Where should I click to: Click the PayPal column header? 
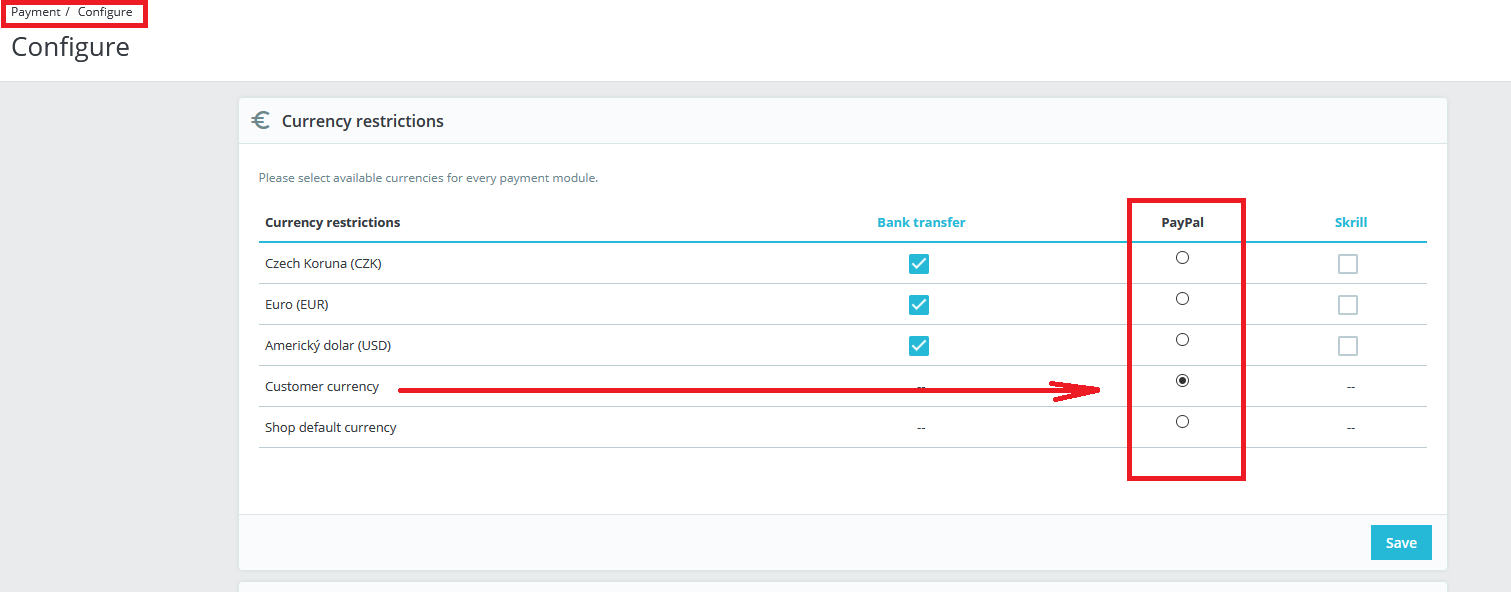click(x=1182, y=222)
